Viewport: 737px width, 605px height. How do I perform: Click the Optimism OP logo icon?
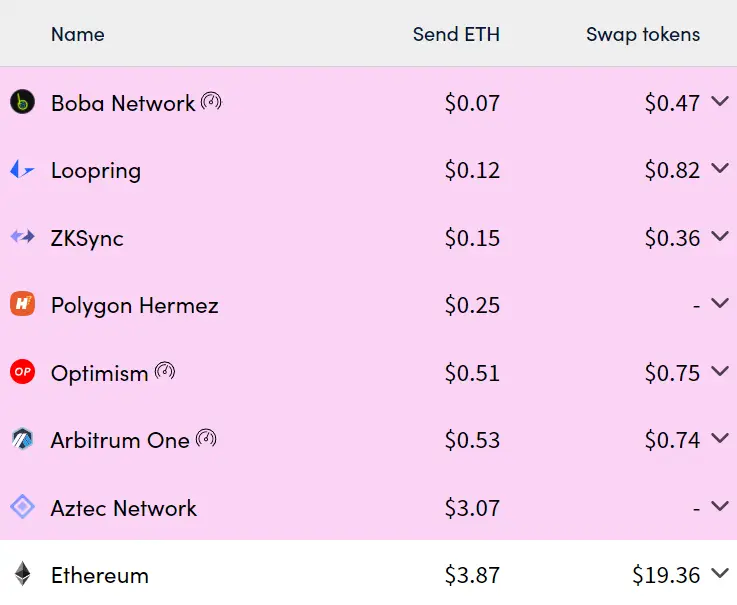(22, 372)
